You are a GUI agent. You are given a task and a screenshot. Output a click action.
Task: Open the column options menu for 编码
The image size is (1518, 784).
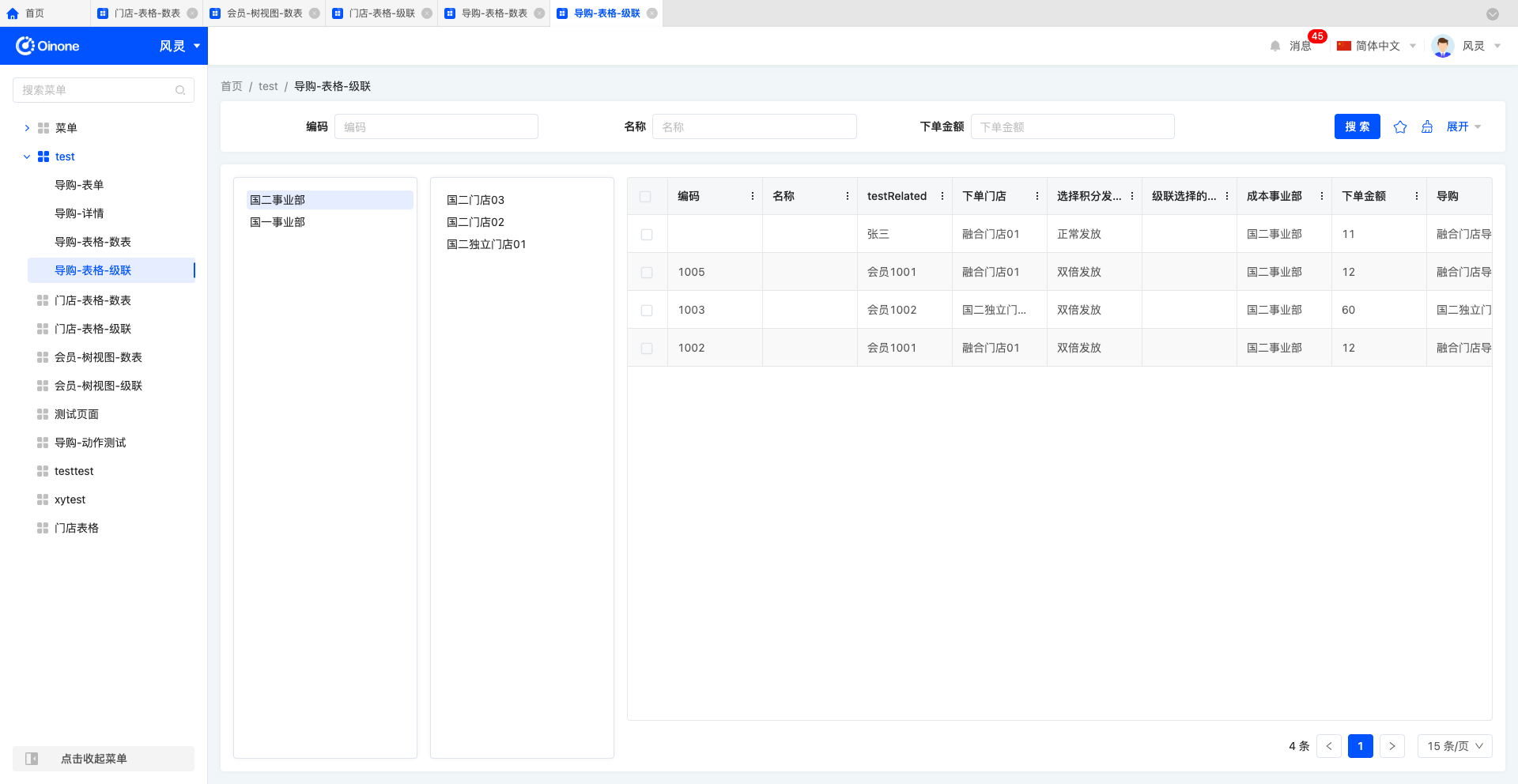[752, 196]
